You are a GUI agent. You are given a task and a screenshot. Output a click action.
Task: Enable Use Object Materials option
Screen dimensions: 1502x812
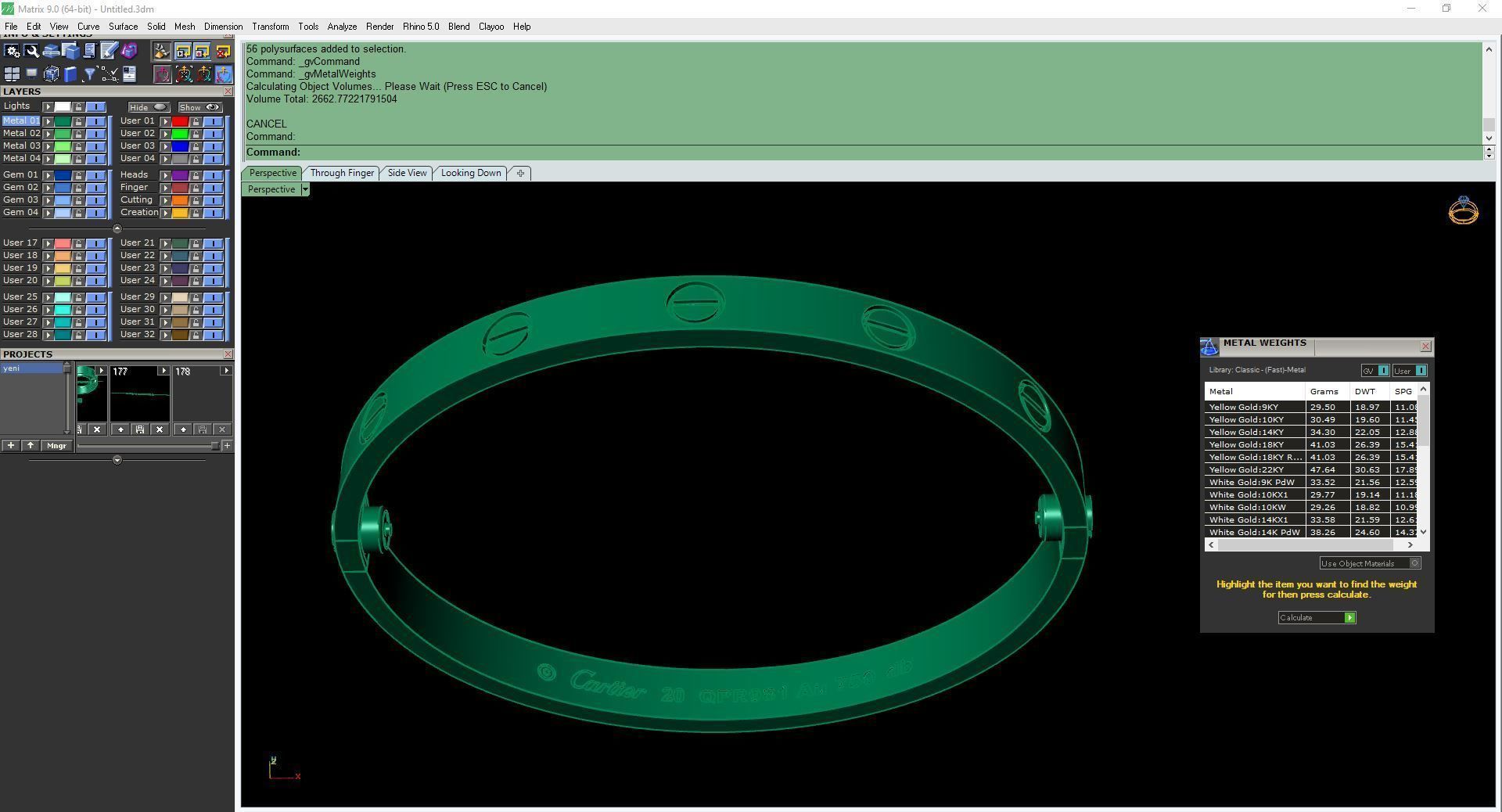click(1370, 563)
